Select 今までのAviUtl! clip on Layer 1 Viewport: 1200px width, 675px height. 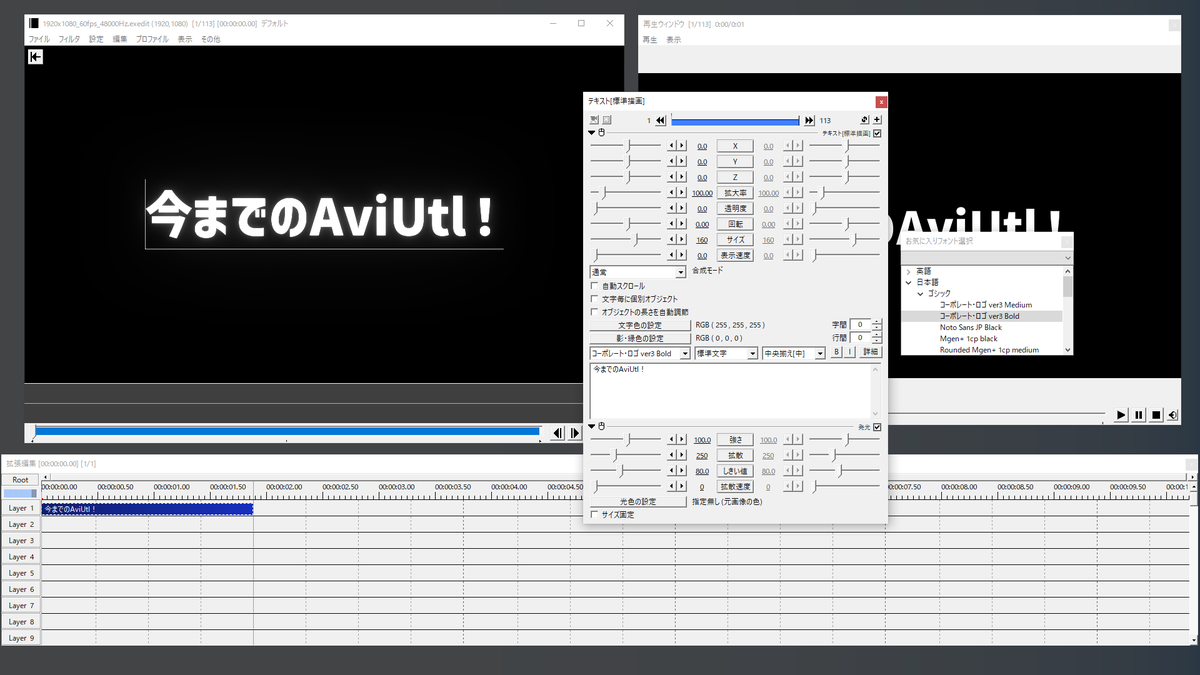147,509
